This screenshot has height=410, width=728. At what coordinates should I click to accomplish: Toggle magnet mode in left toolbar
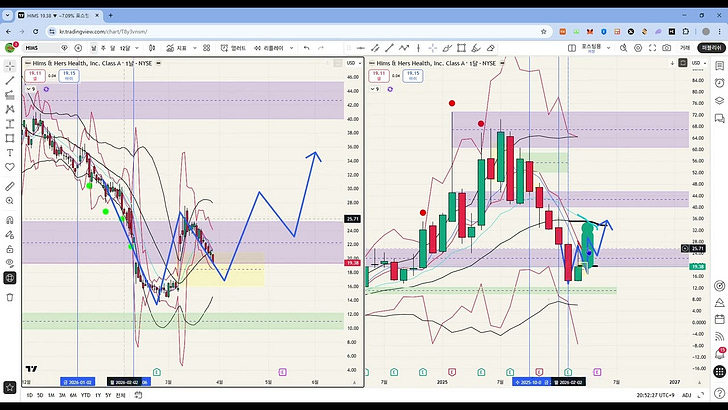pyautogui.click(x=10, y=220)
